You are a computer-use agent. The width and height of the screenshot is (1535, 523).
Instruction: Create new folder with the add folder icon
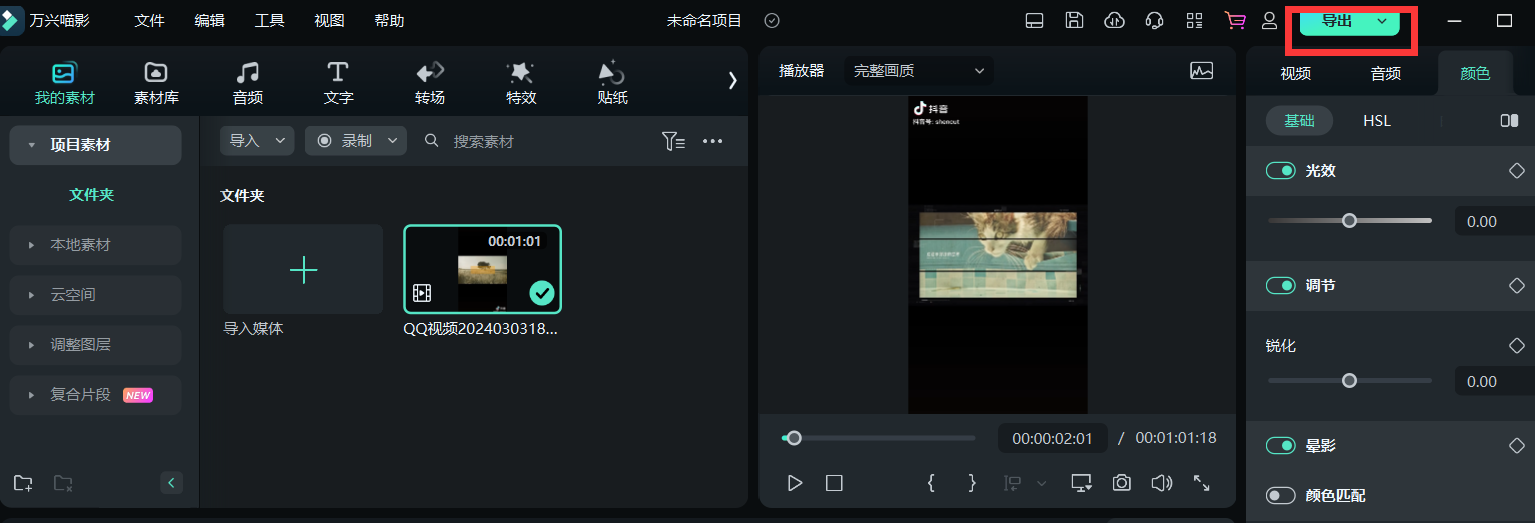point(23,484)
